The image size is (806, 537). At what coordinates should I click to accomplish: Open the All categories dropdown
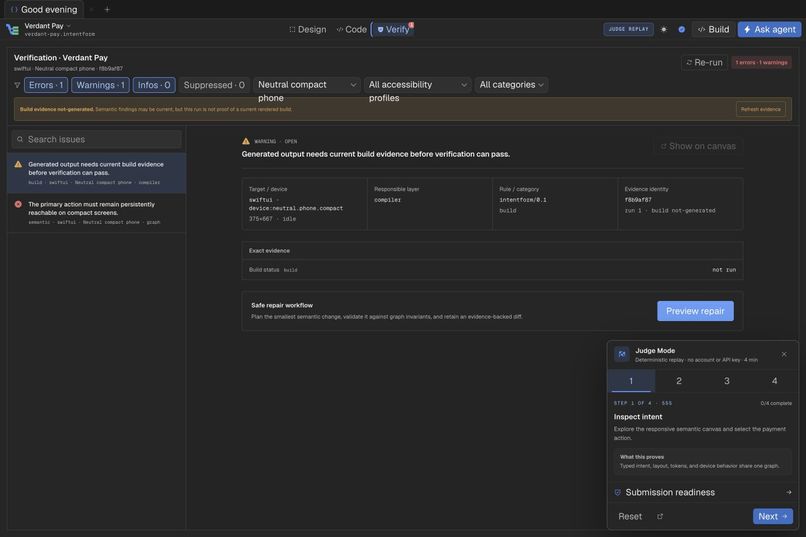511,85
